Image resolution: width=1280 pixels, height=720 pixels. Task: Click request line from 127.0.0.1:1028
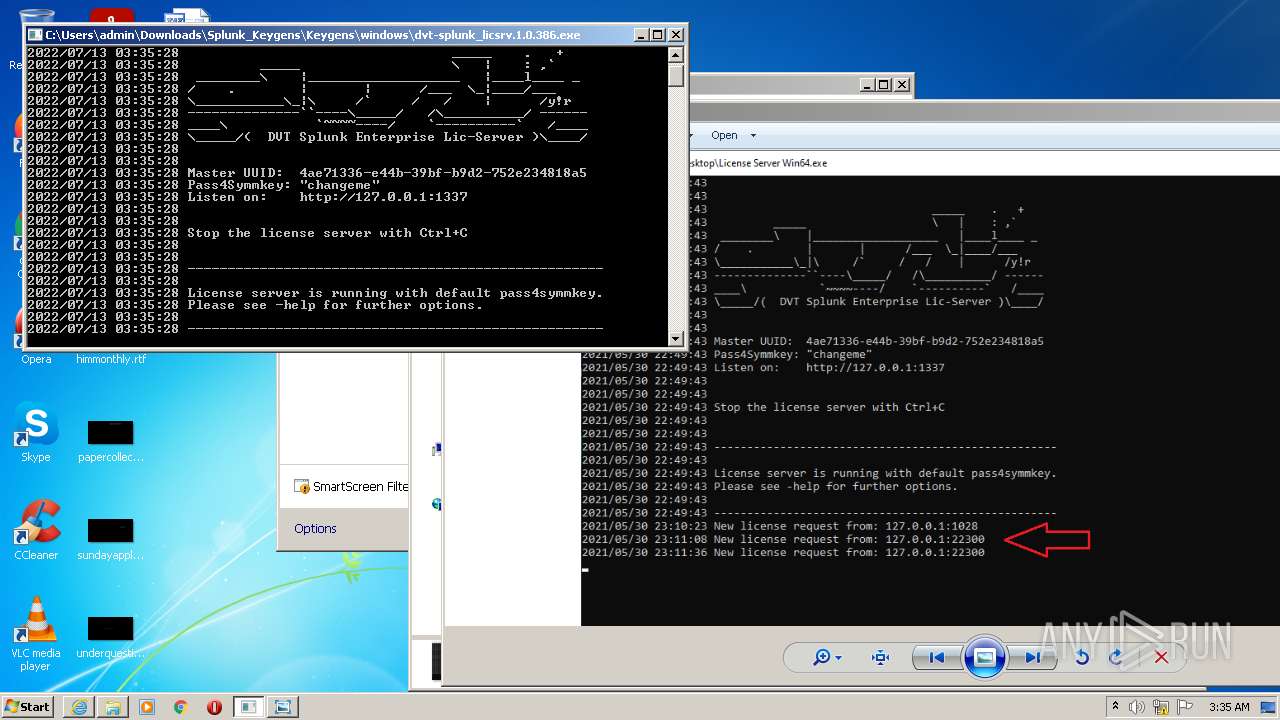pyautogui.click(x=780, y=526)
